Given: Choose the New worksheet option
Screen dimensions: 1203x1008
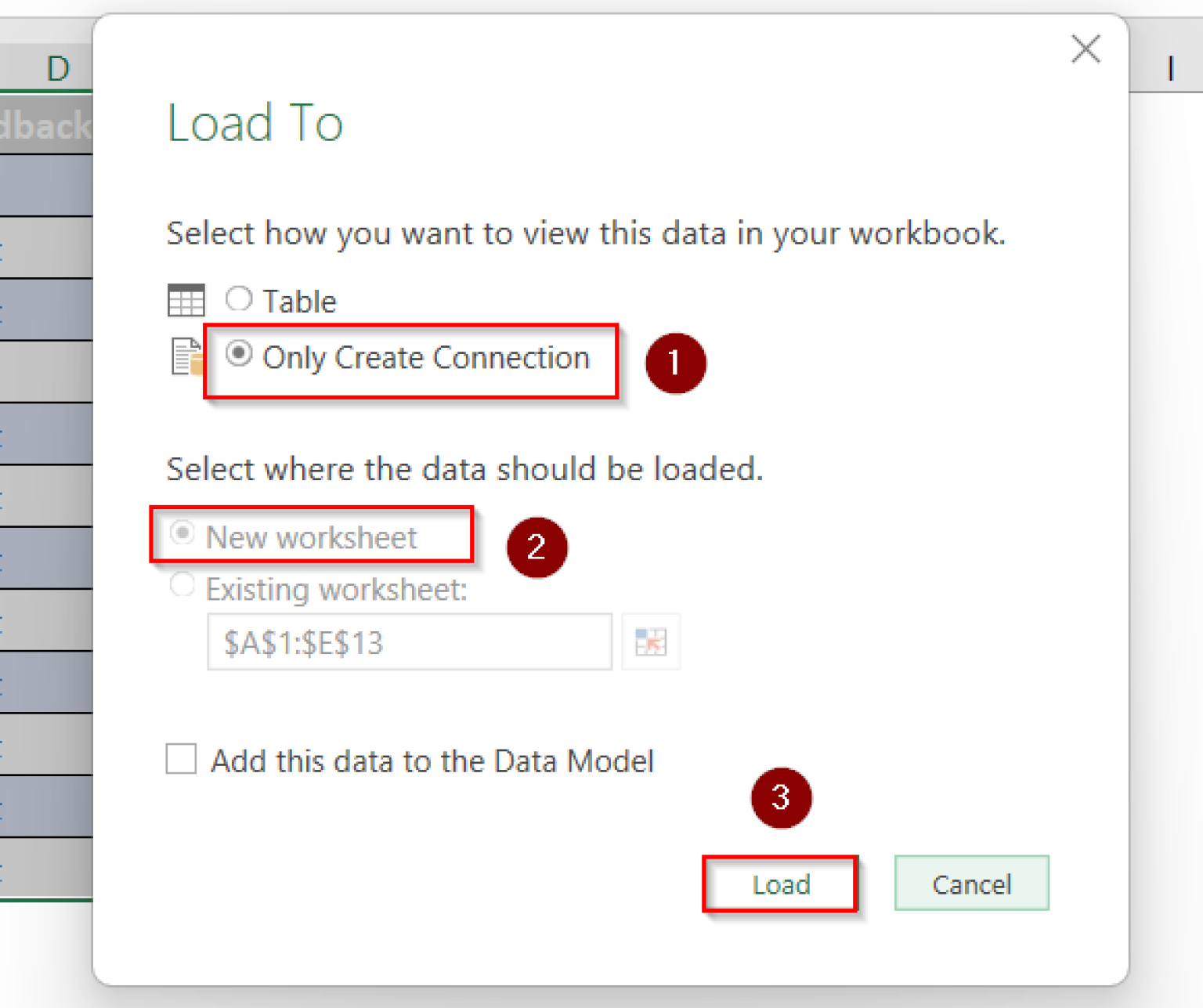Looking at the screenshot, I should [x=182, y=533].
